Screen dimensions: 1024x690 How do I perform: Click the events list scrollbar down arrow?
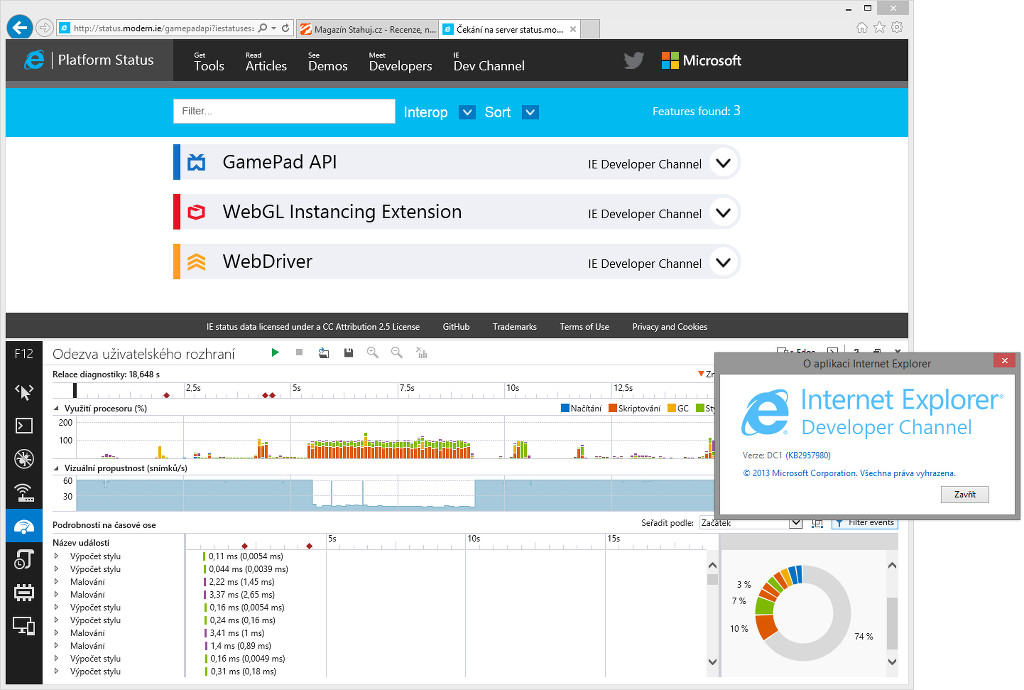[712, 661]
